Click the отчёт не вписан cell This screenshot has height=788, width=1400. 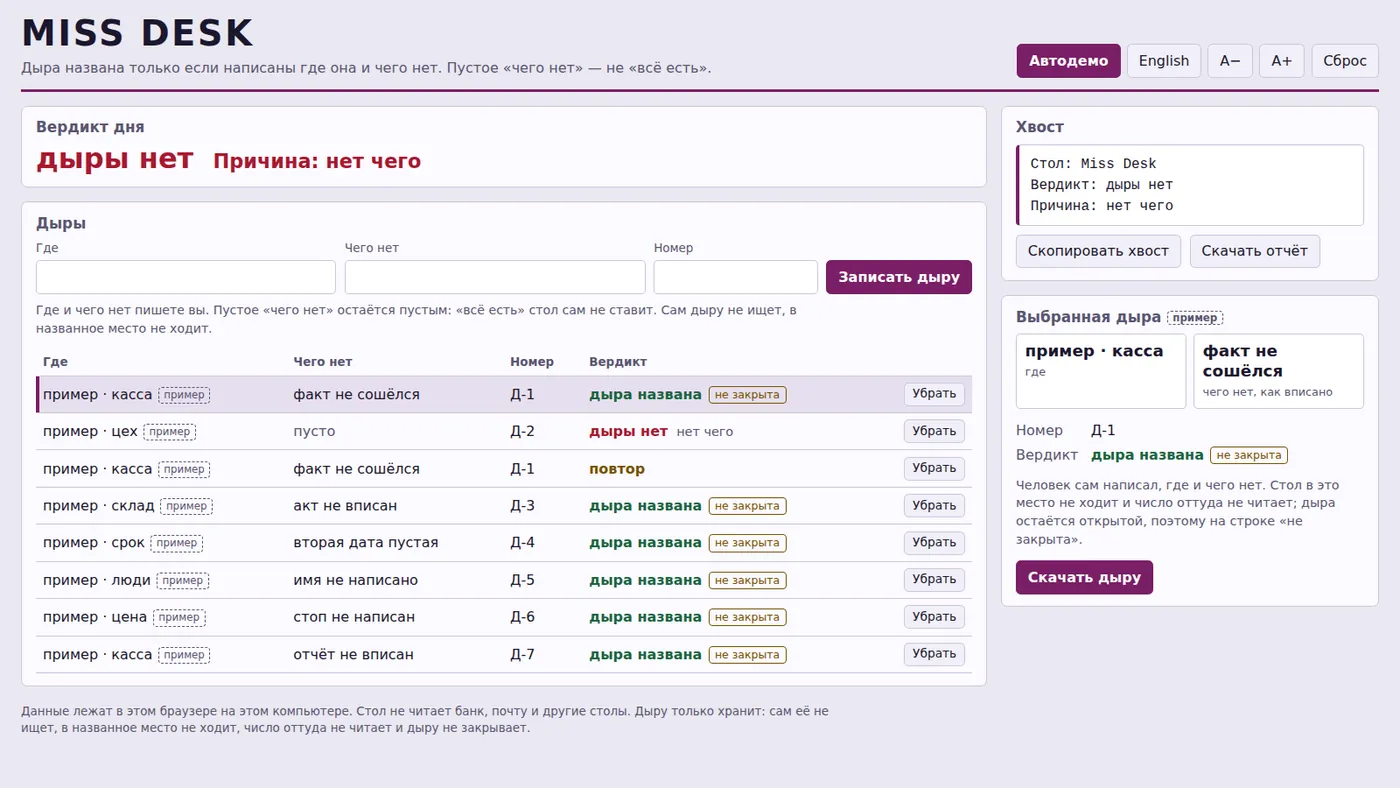click(x=353, y=655)
